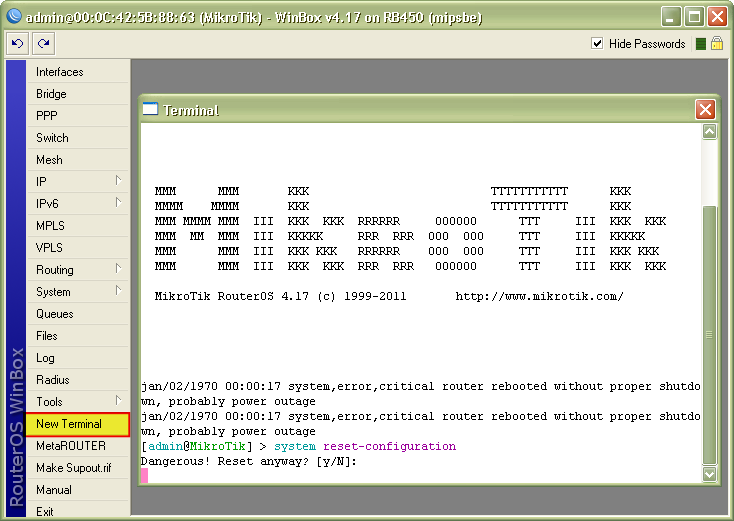The height and width of the screenshot is (521, 734).
Task: Click the Undo toolbar icon
Action: (18, 44)
